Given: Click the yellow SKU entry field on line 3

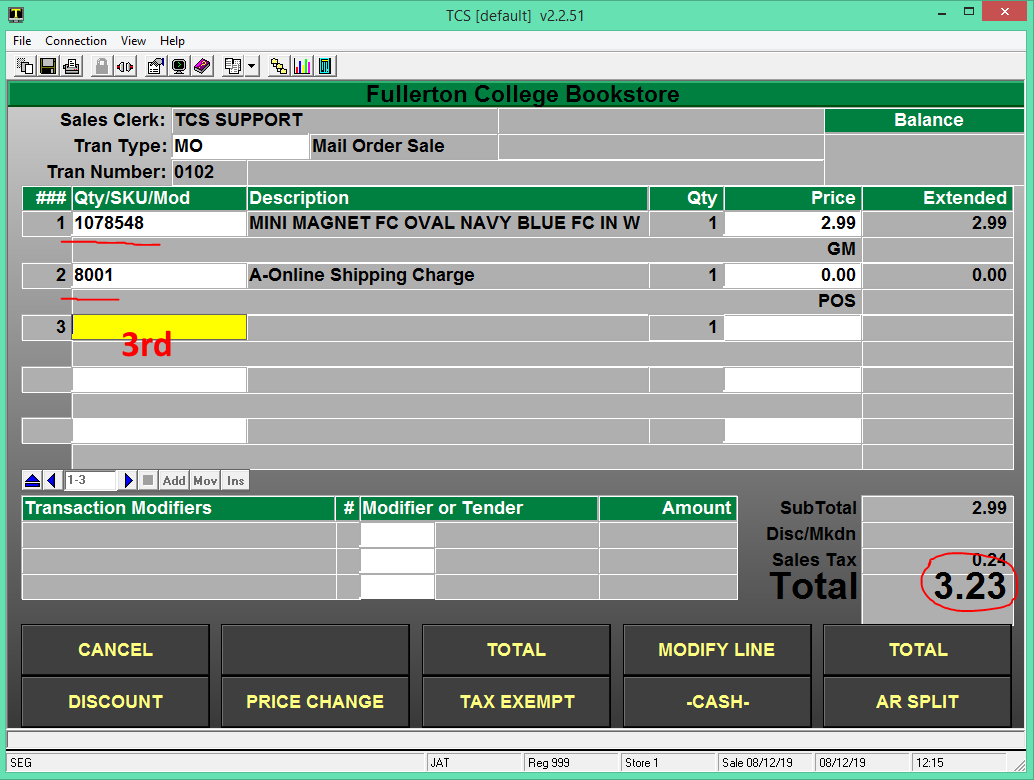Looking at the screenshot, I should [159, 327].
